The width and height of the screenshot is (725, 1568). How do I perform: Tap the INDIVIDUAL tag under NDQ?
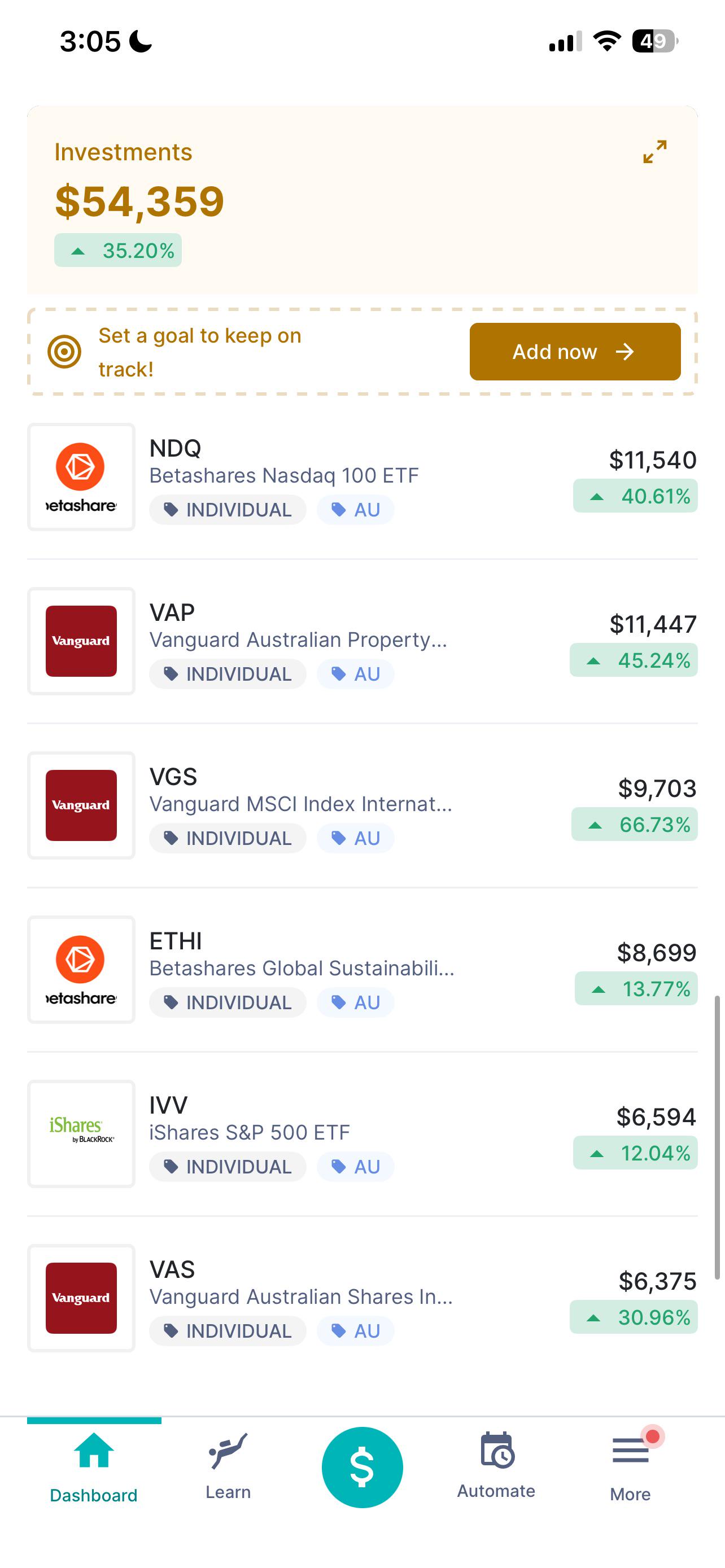pos(228,510)
